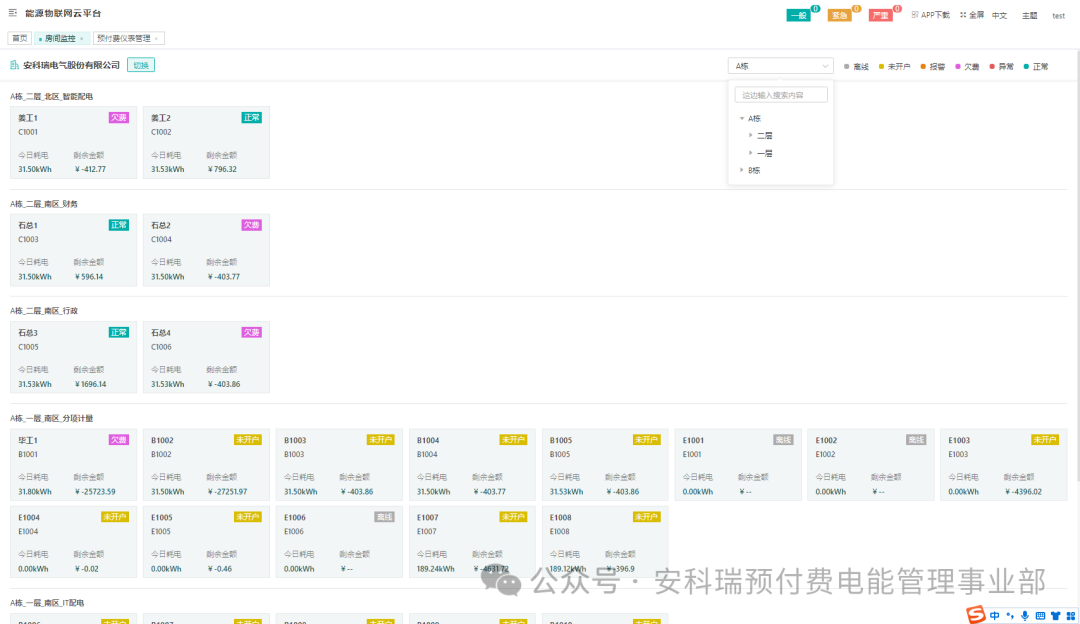The image size is (1080, 624).
Task: Open the 主题 theme option
Action: tap(1030, 15)
